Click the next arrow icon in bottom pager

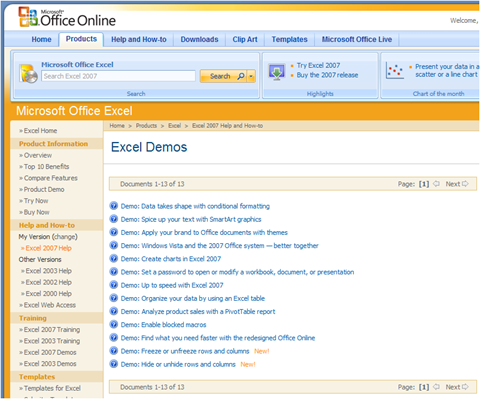pos(465,387)
